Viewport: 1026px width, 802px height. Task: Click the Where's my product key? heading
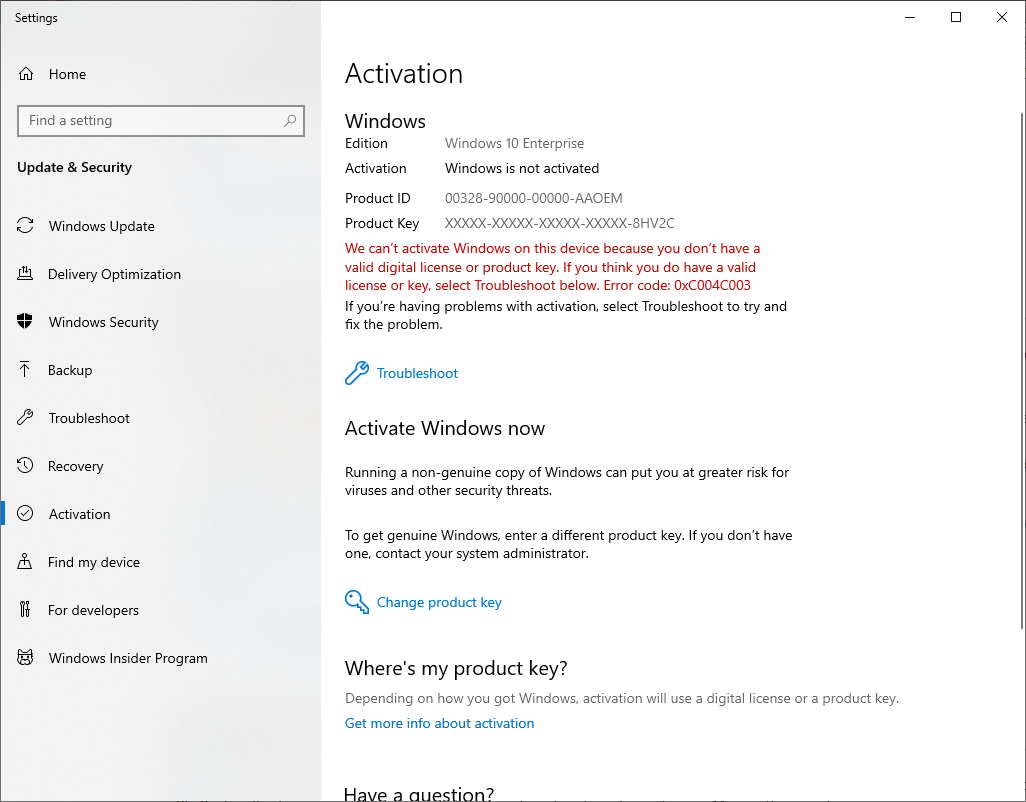456,668
